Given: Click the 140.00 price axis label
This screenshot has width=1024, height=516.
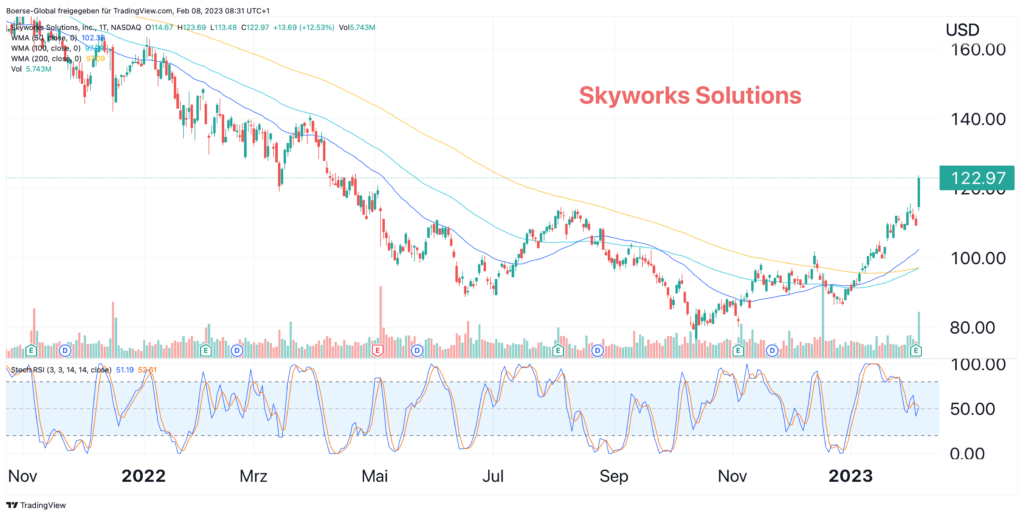Looking at the screenshot, I should click(x=977, y=120).
